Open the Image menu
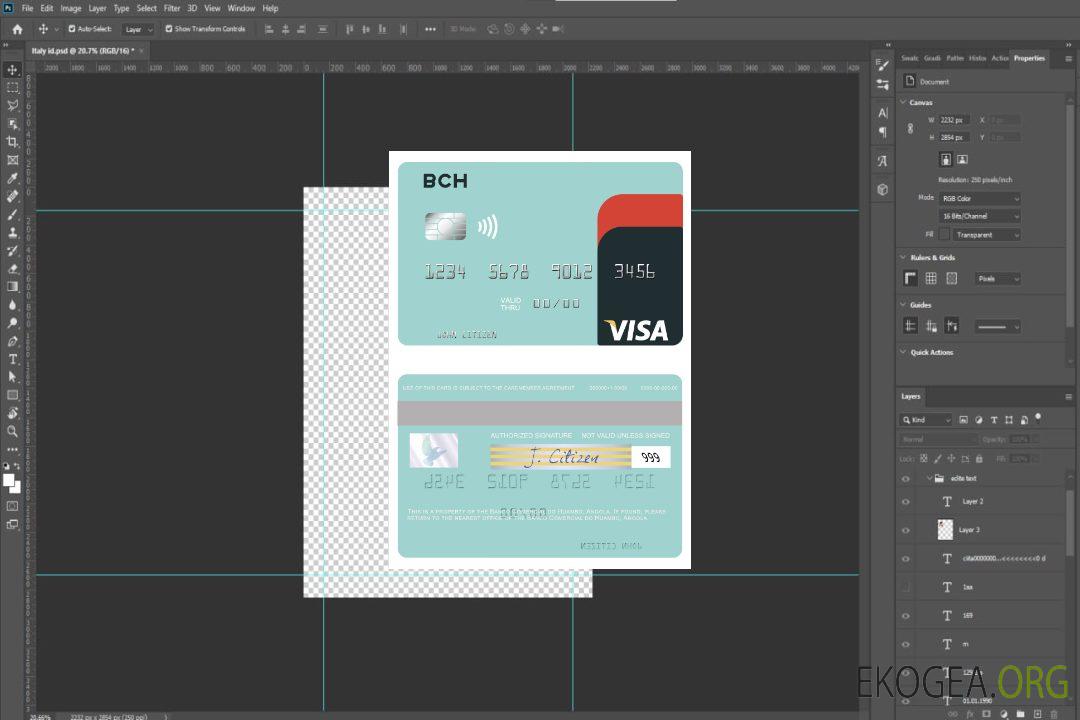The width and height of the screenshot is (1080, 720). pyautogui.click(x=71, y=8)
